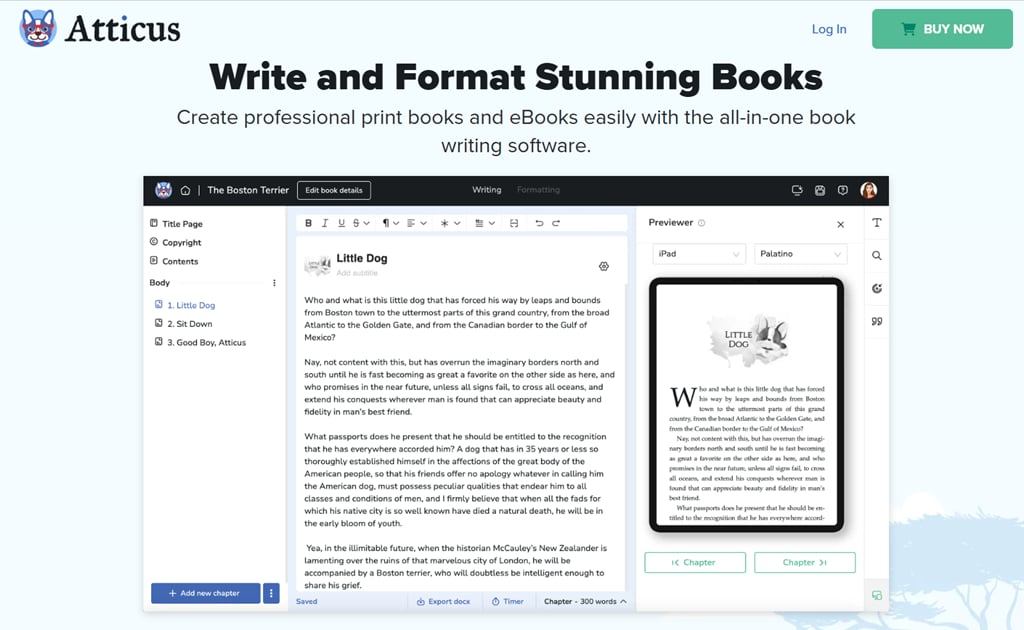
Task: Go to next chapter in Previewer
Action: point(805,562)
